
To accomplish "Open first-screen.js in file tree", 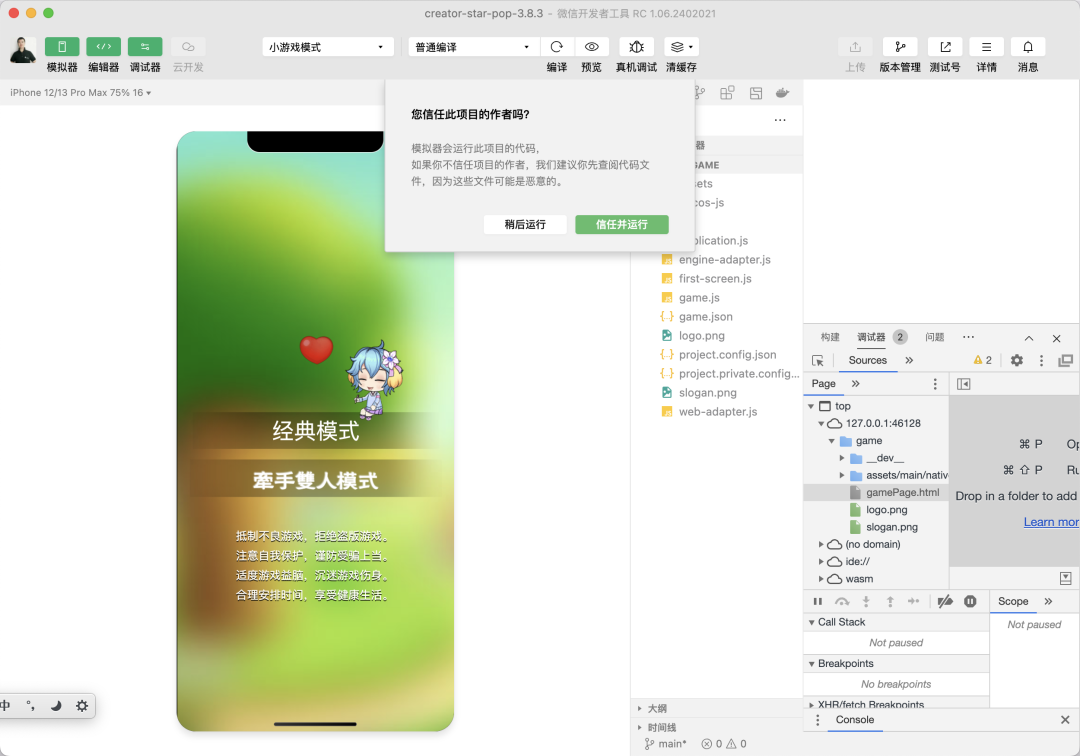I will [714, 278].
